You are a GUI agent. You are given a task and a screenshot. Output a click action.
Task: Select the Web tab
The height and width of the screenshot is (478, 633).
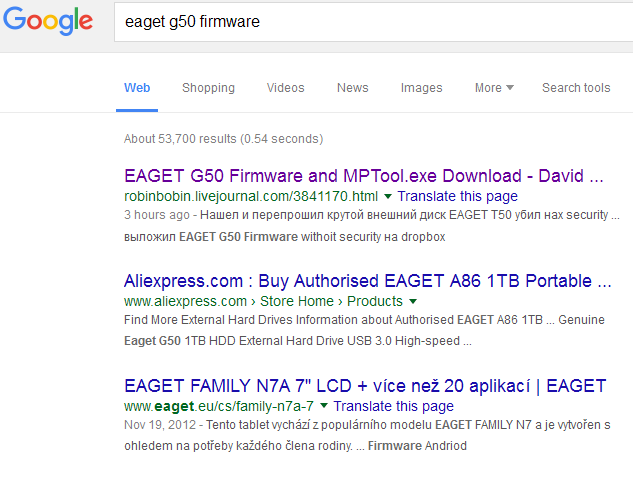tap(137, 88)
